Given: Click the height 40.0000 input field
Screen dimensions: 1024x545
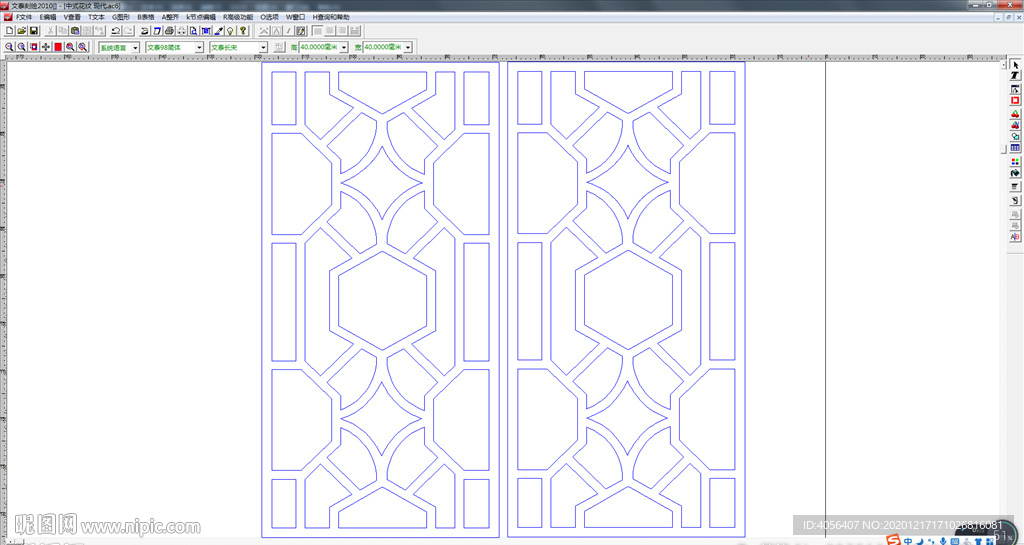Looking at the screenshot, I should (319, 47).
